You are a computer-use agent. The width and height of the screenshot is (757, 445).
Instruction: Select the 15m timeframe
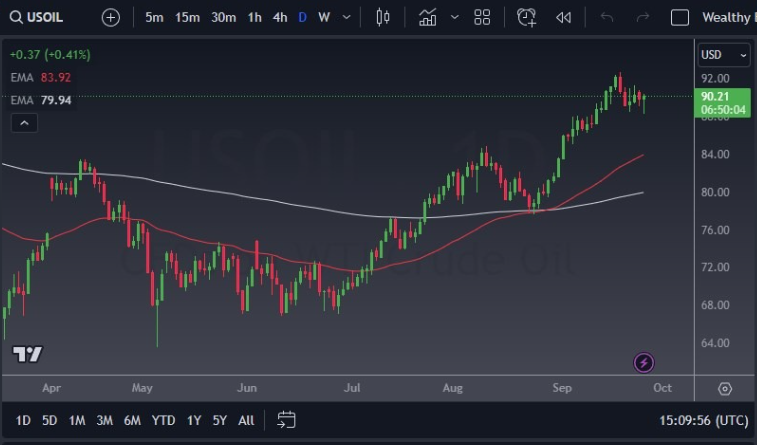(x=186, y=17)
